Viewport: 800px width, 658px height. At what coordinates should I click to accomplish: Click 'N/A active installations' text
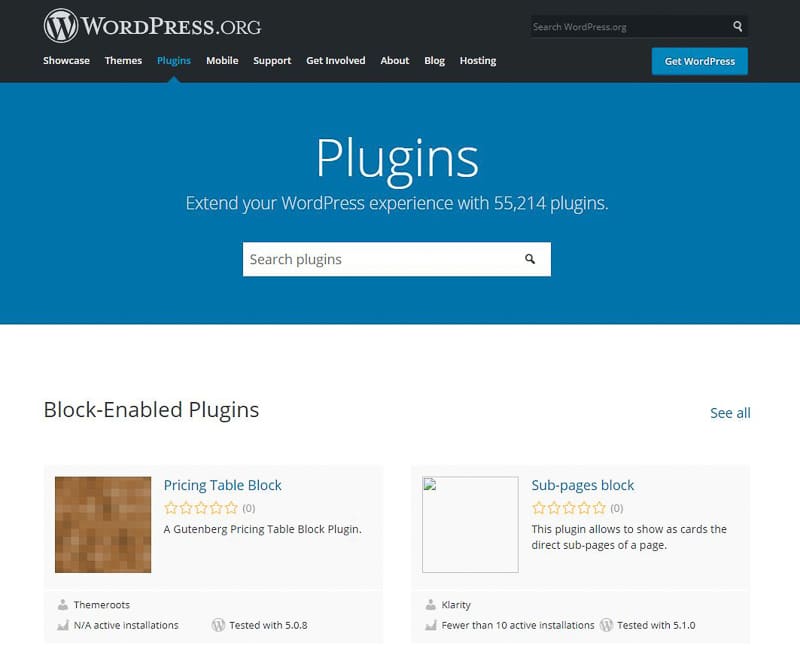pyautogui.click(x=126, y=625)
